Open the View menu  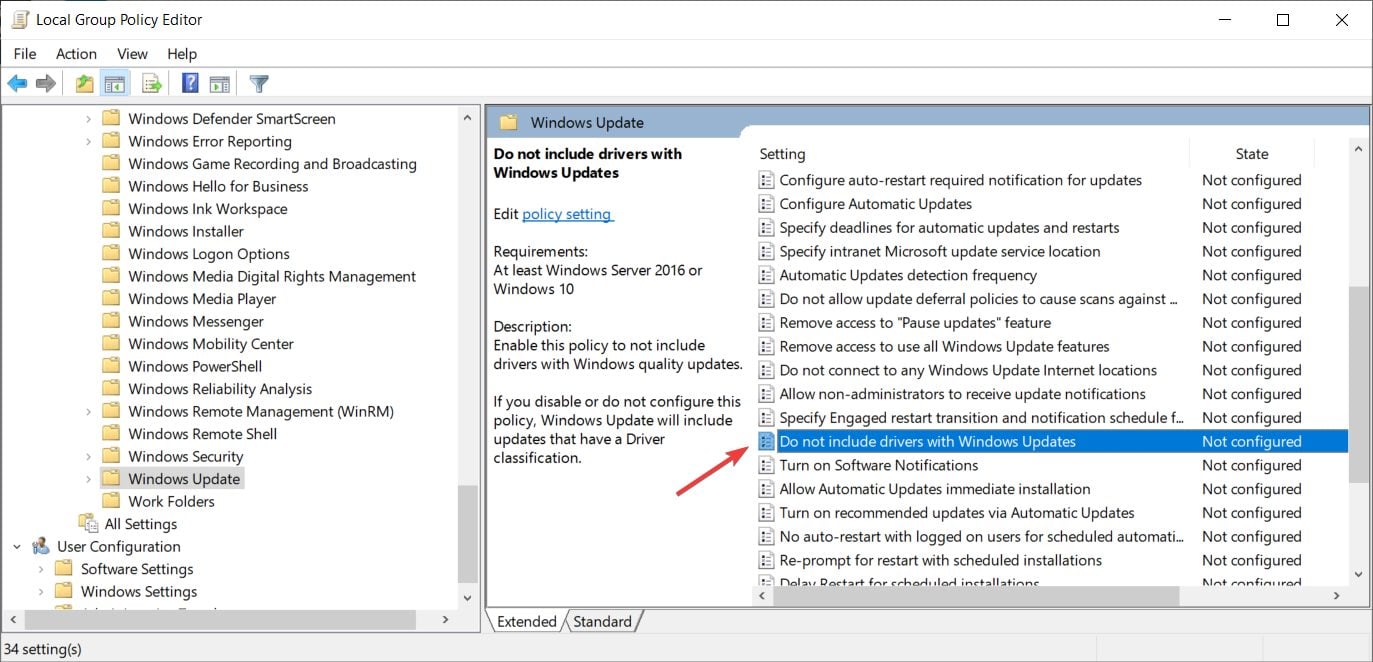pyautogui.click(x=132, y=54)
